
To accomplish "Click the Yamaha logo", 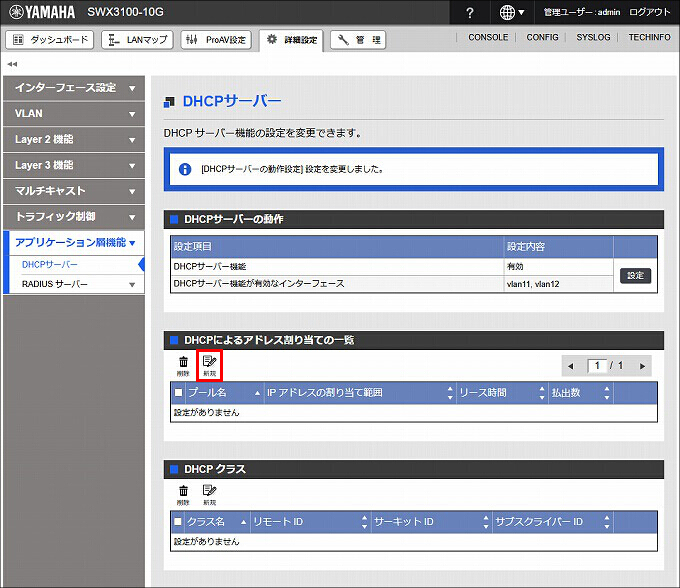I will click(x=42, y=12).
